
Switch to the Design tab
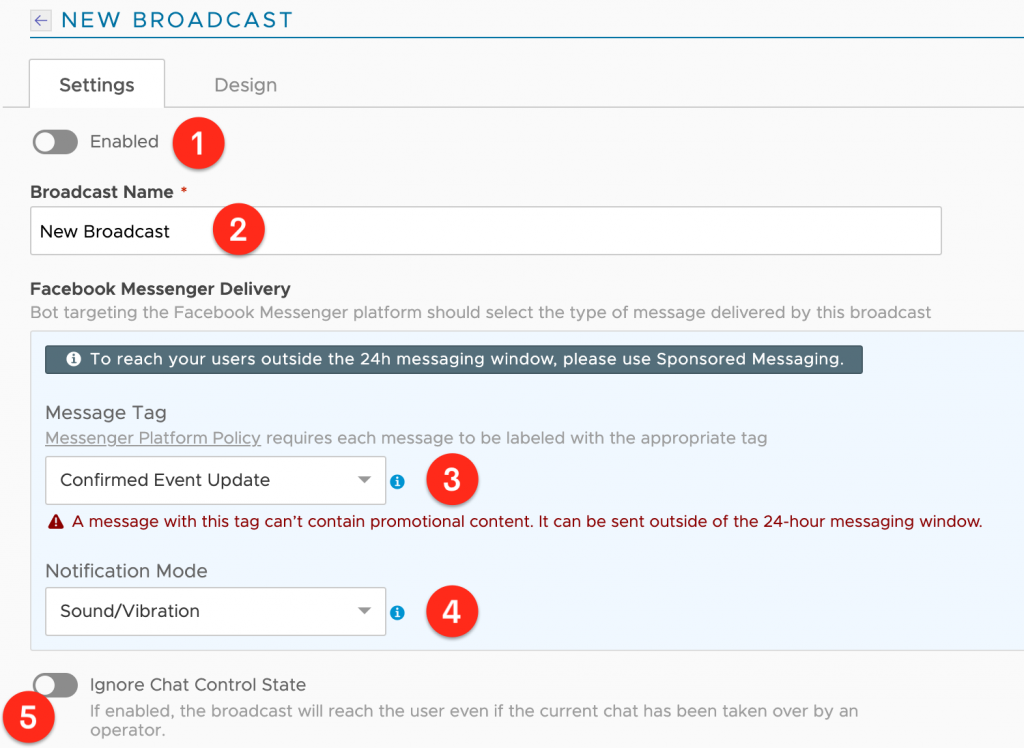point(246,85)
